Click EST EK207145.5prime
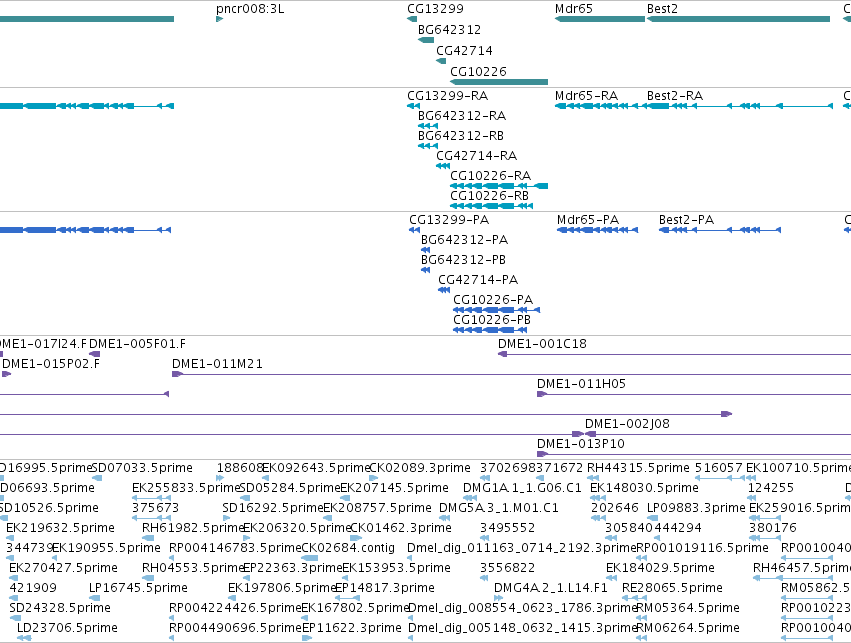The height and width of the screenshot is (643, 851). click(x=394, y=488)
